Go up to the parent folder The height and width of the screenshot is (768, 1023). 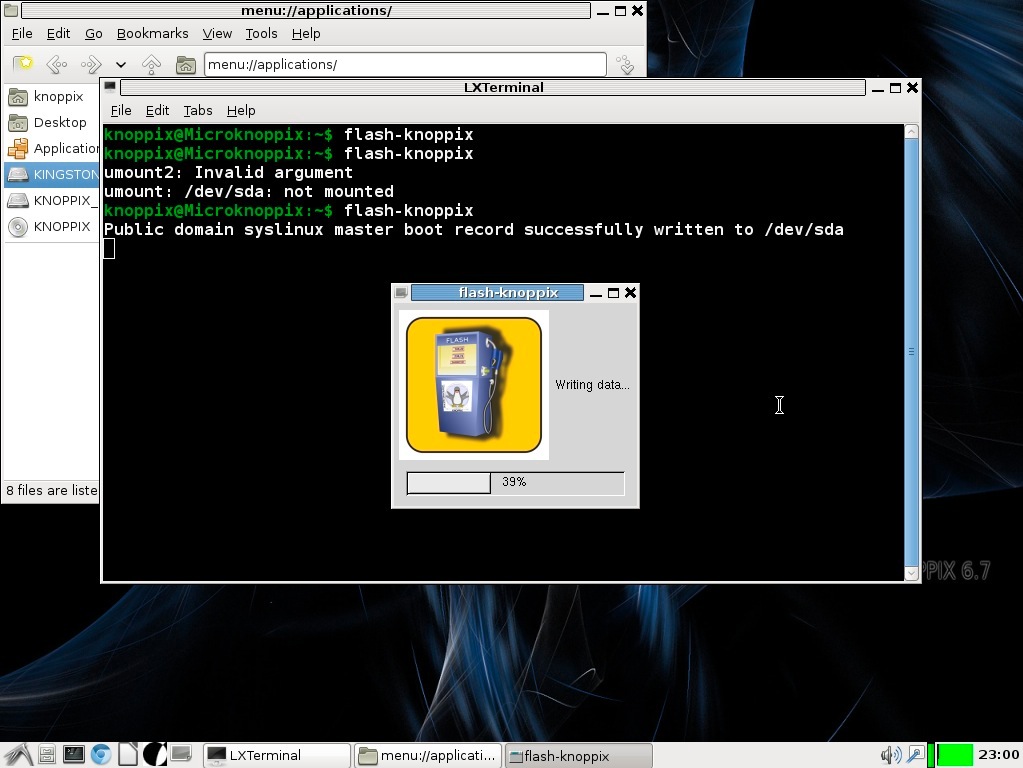(151, 64)
